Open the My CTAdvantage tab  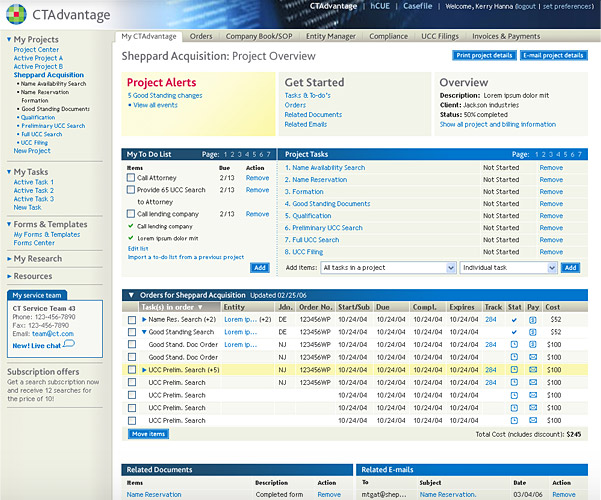(149, 36)
